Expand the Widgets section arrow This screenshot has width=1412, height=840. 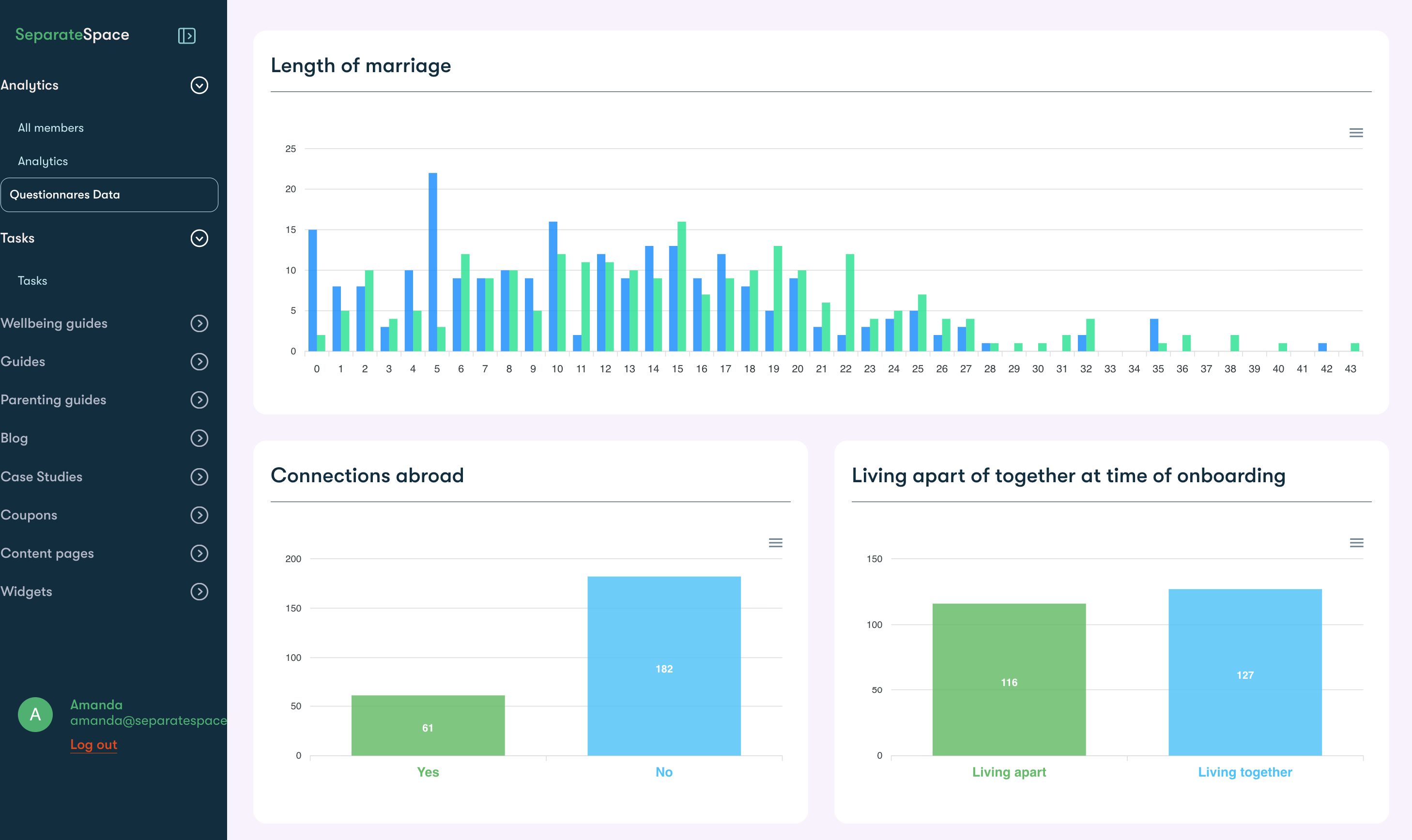[x=200, y=592]
